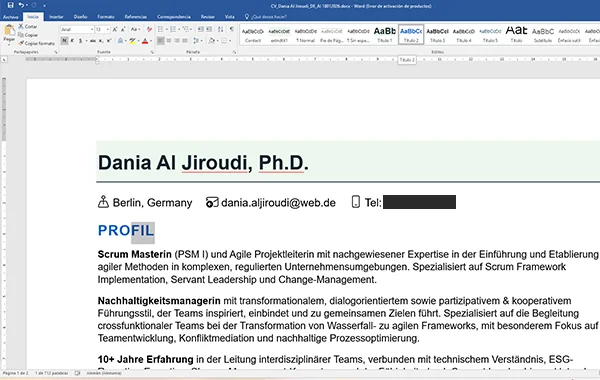The width and height of the screenshot is (600, 380).
Task: Click the bullet list icon
Action: point(160,29)
